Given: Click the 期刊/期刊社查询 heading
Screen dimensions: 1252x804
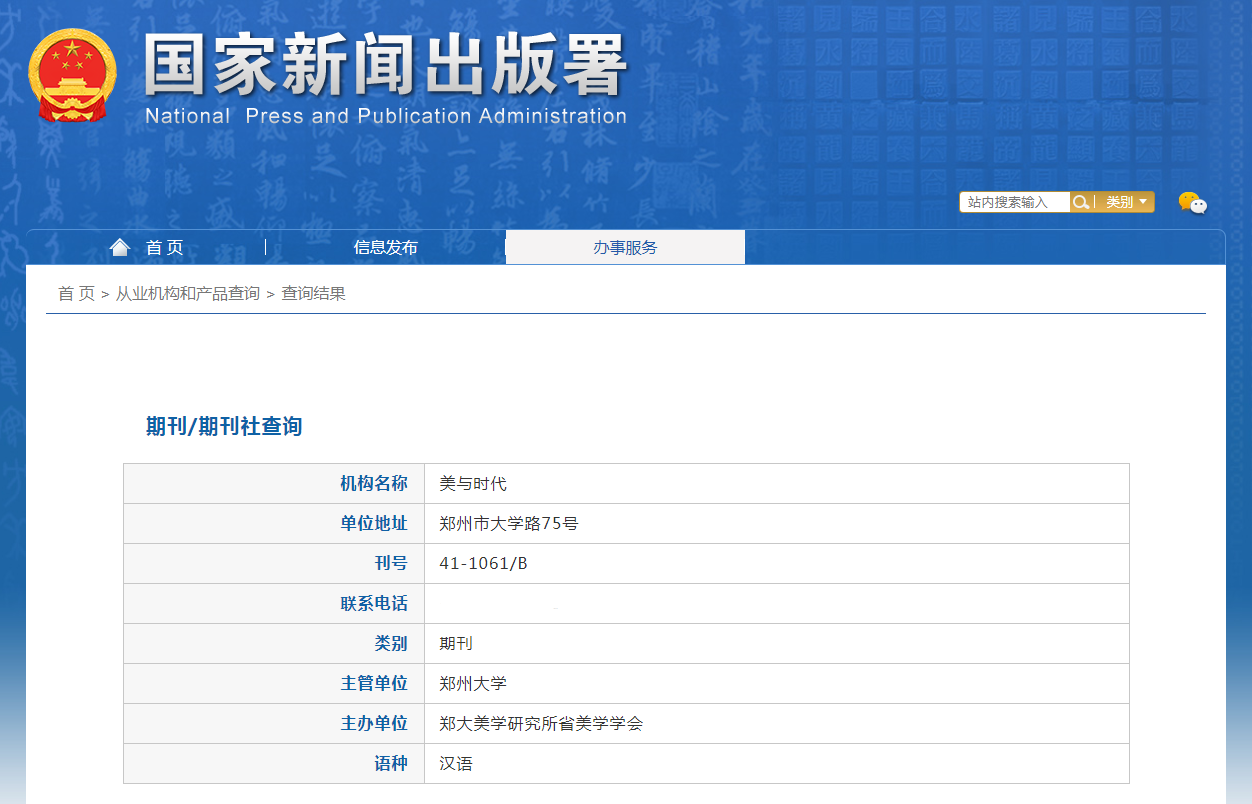Looking at the screenshot, I should tap(224, 426).
